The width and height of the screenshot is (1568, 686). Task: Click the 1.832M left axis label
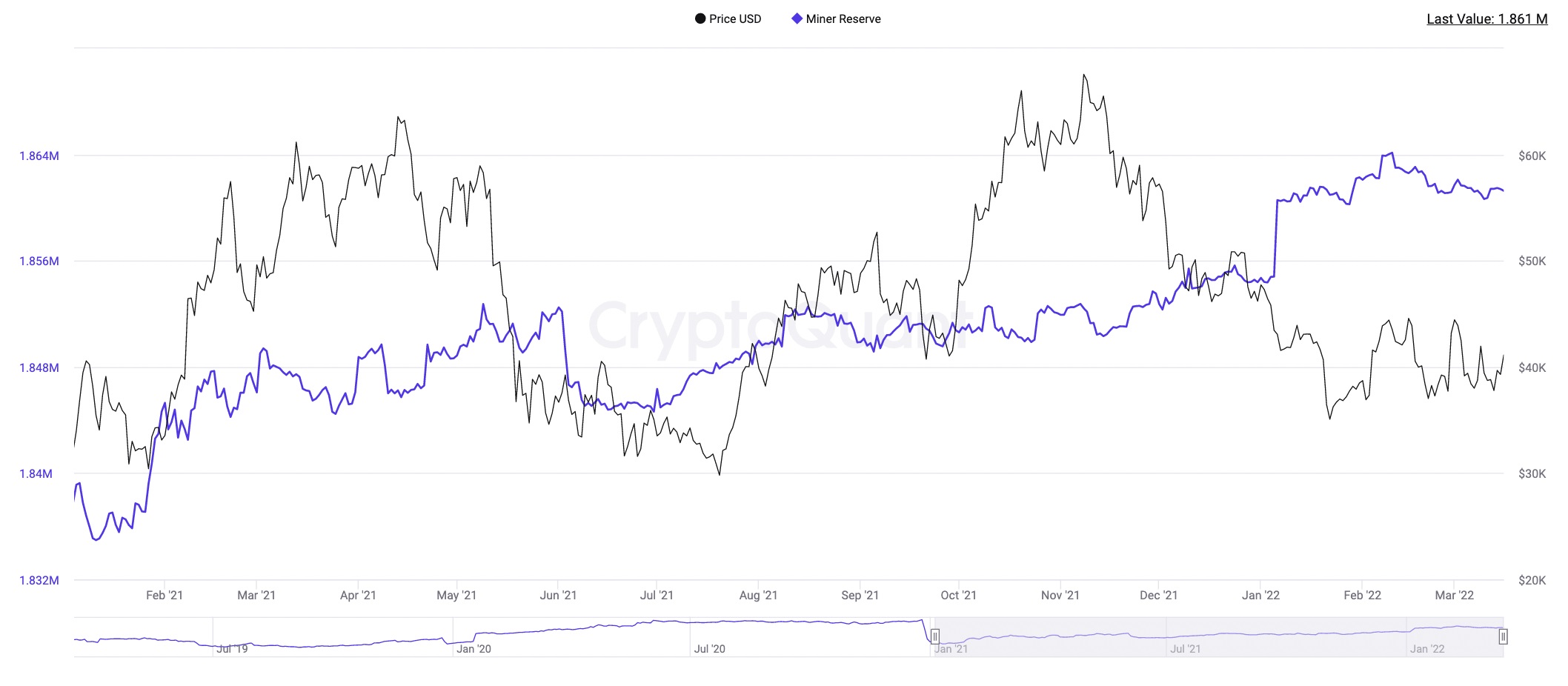coord(39,580)
